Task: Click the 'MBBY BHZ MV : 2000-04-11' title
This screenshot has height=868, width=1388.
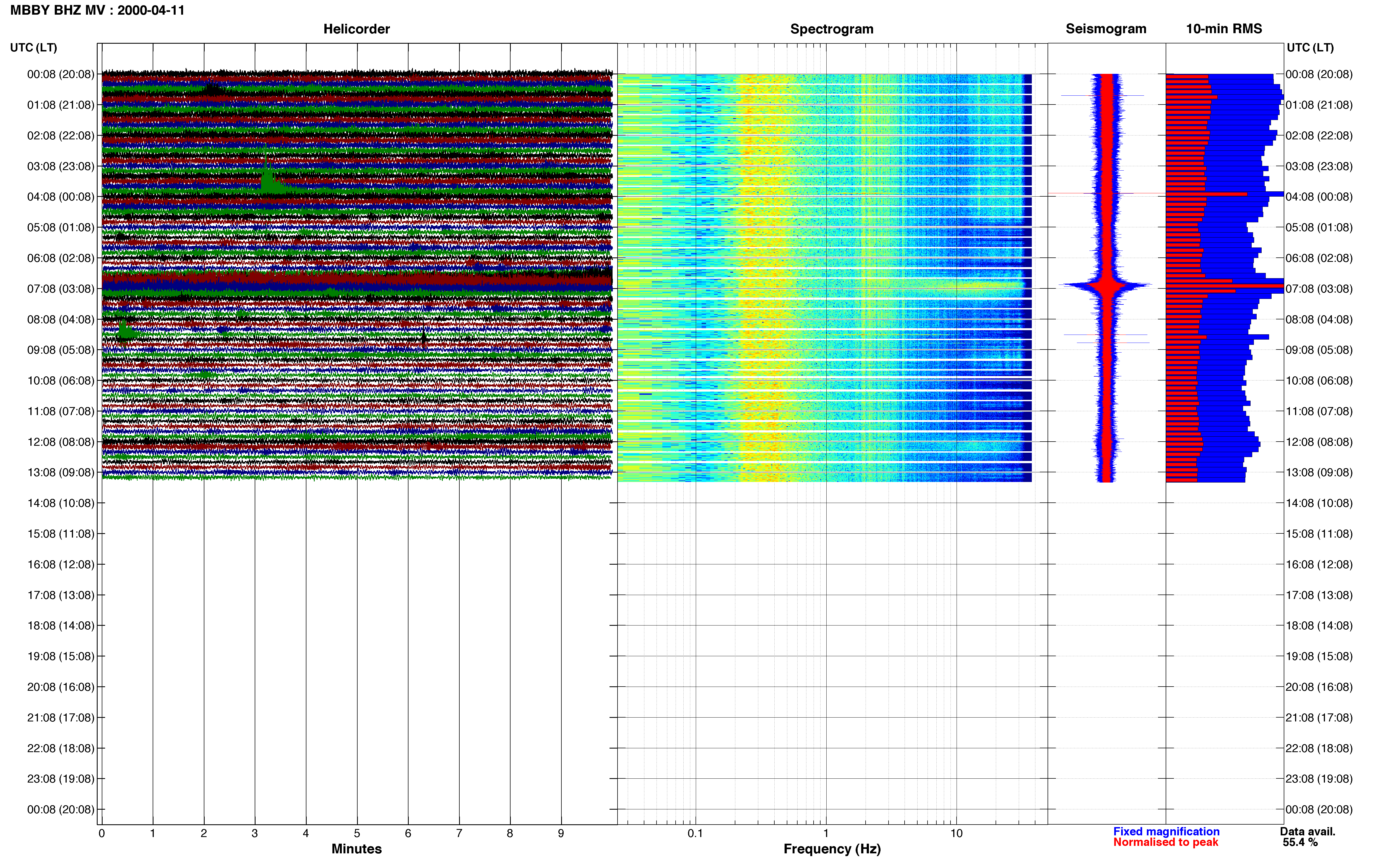Action: pyautogui.click(x=98, y=10)
